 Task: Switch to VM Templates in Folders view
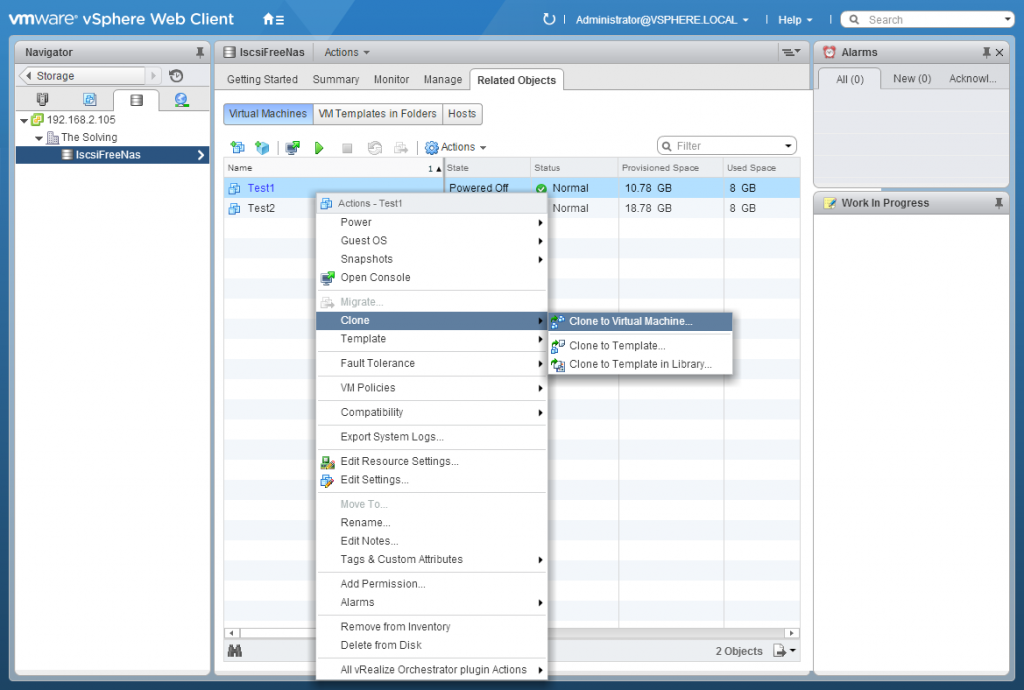coord(377,114)
